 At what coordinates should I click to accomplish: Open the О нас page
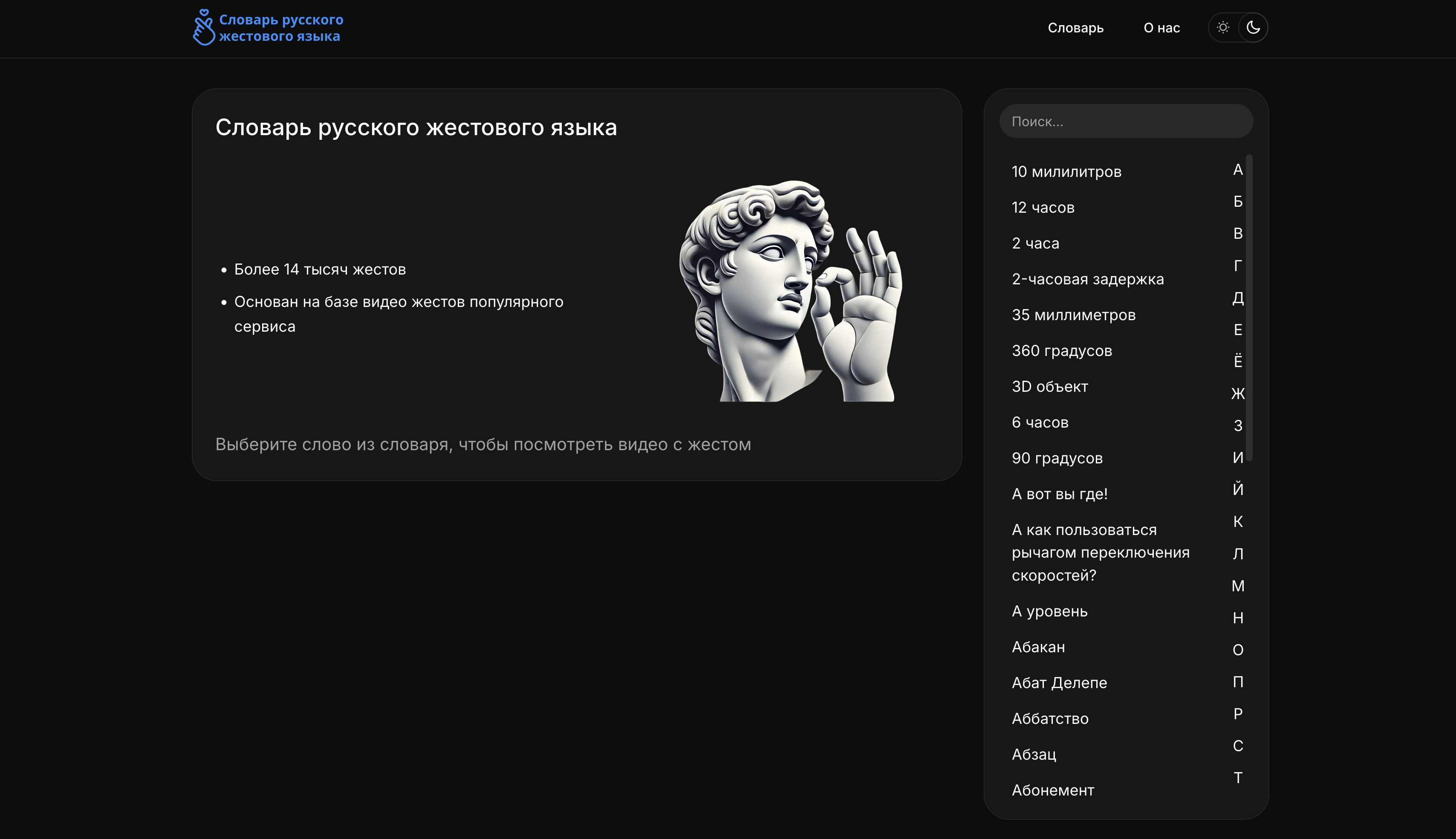(x=1162, y=28)
